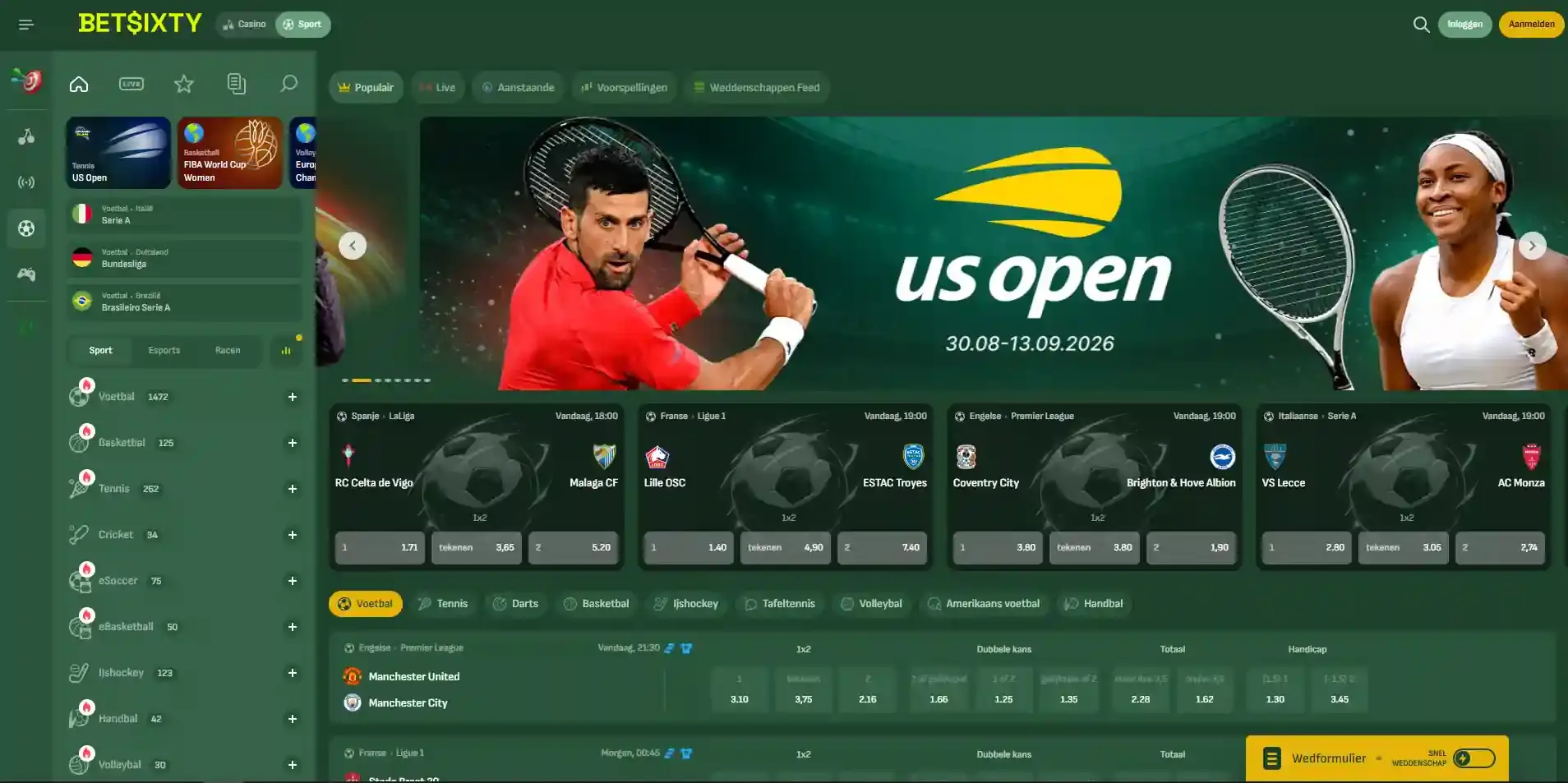This screenshot has height=783, width=1568.
Task: Open the game controller icon in left rail
Action: click(26, 274)
